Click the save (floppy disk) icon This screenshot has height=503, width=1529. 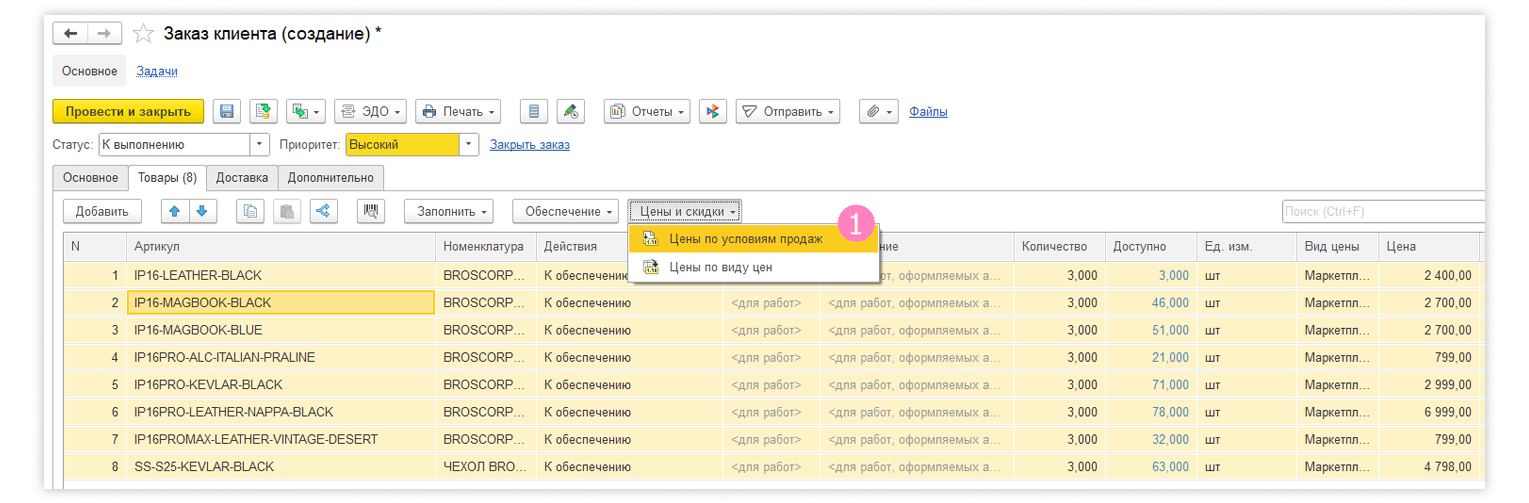click(x=227, y=111)
